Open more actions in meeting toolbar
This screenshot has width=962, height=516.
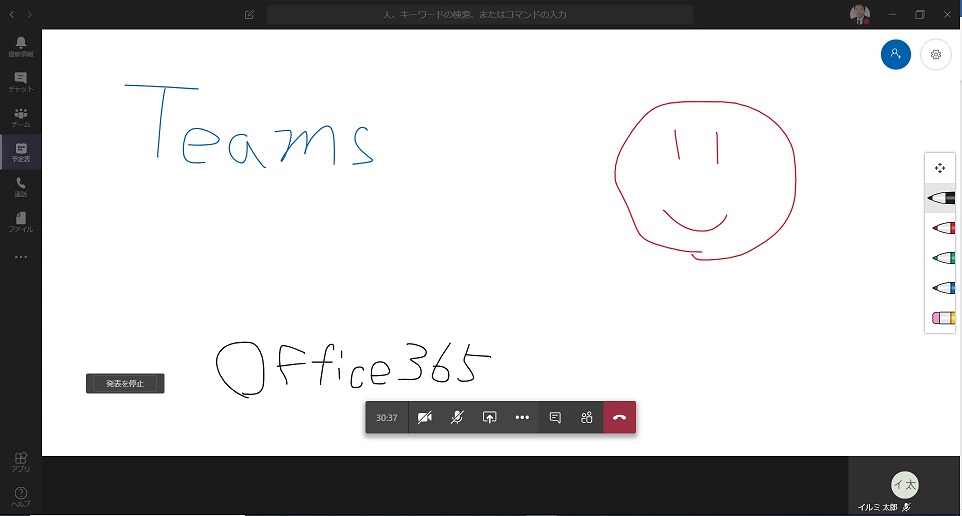(x=522, y=417)
